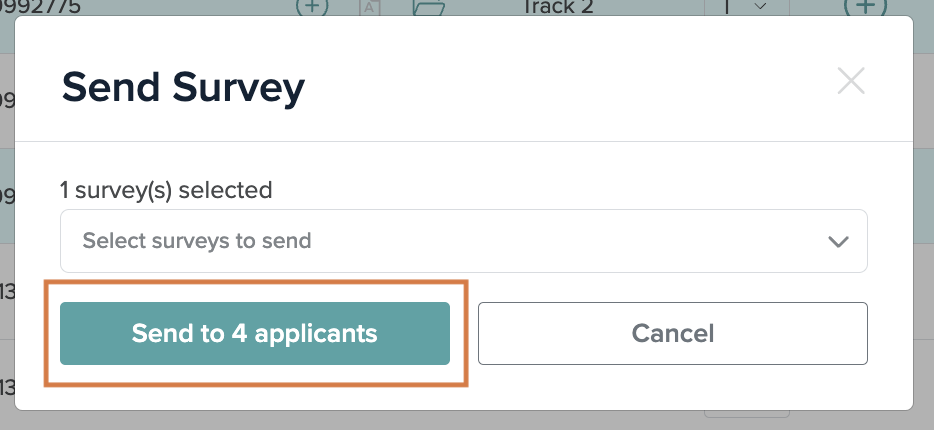
Task: Close the Send Survey modal with X
Action: (851, 81)
